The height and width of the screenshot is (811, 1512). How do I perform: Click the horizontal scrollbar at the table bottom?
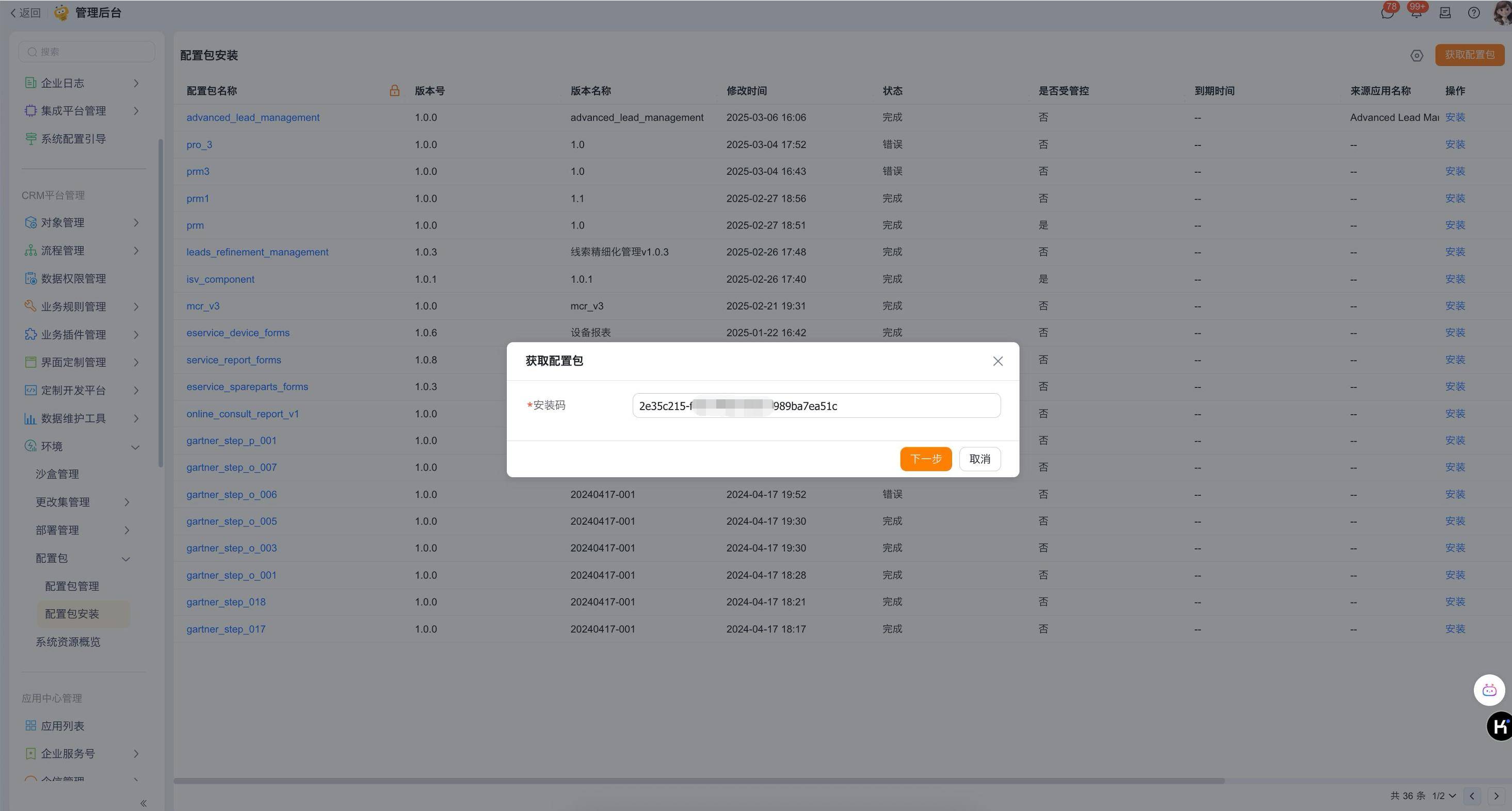[699, 781]
